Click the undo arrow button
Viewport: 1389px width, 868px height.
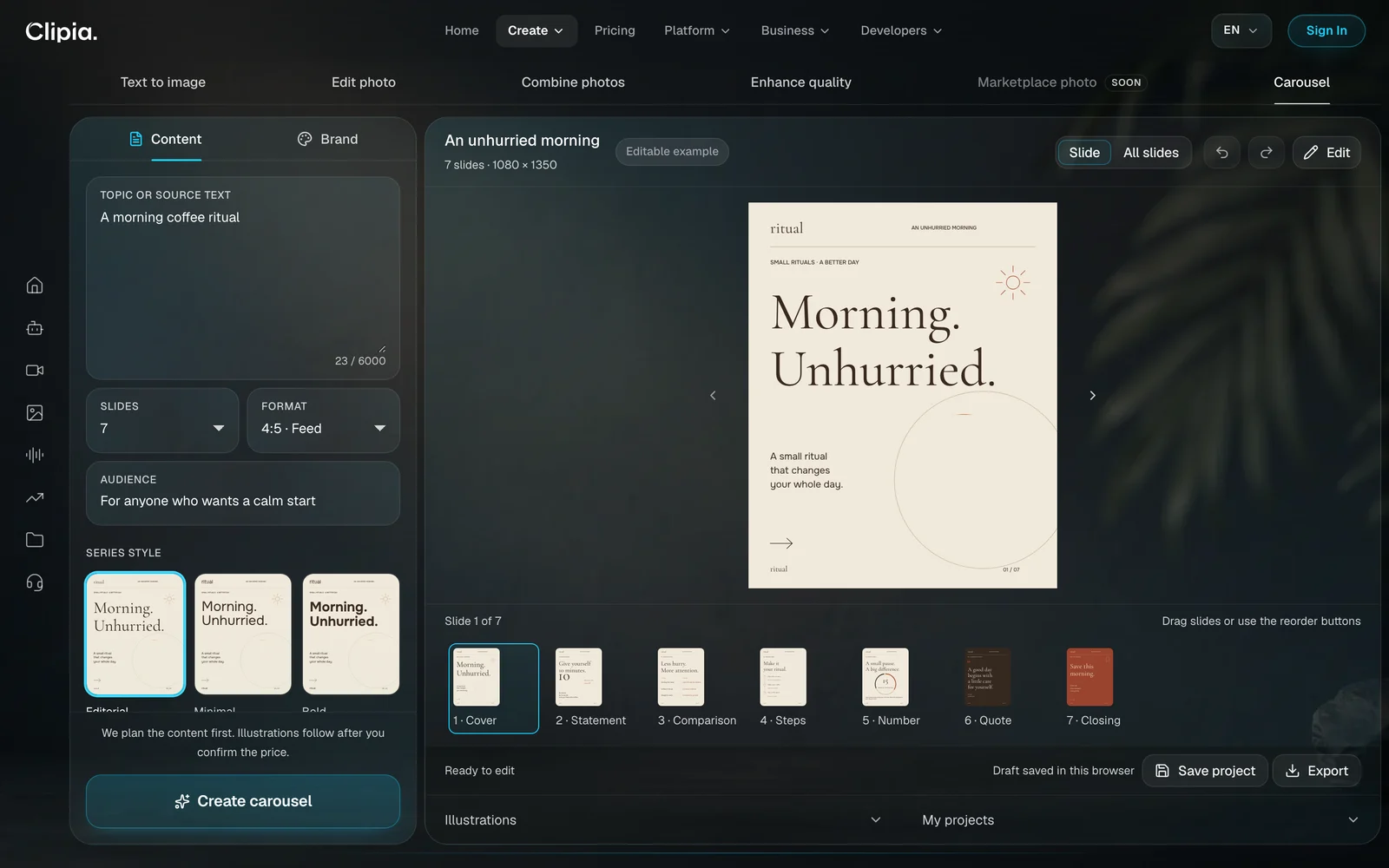click(1221, 153)
